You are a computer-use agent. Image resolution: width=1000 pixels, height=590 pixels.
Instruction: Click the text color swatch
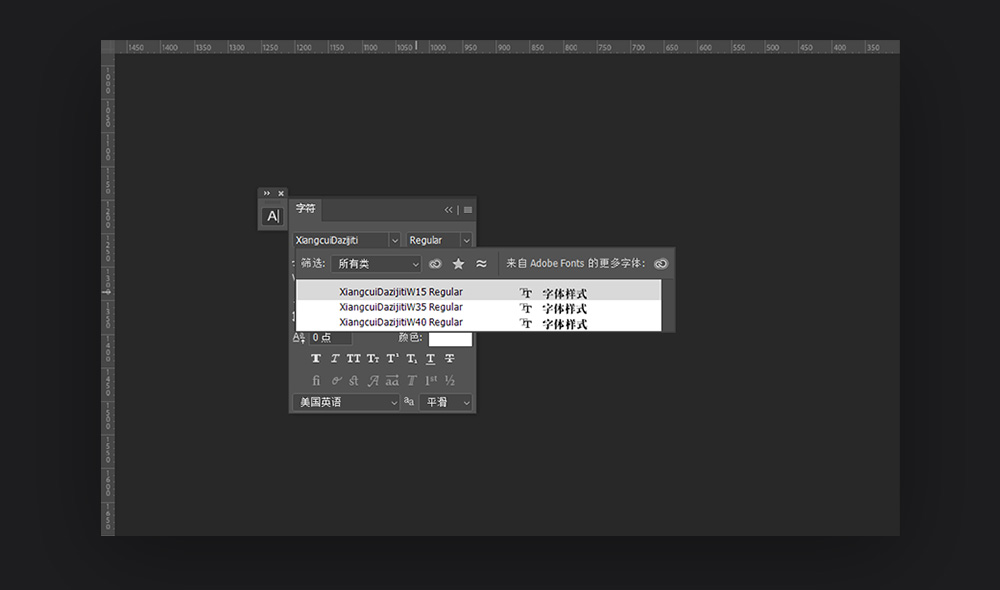tap(450, 338)
